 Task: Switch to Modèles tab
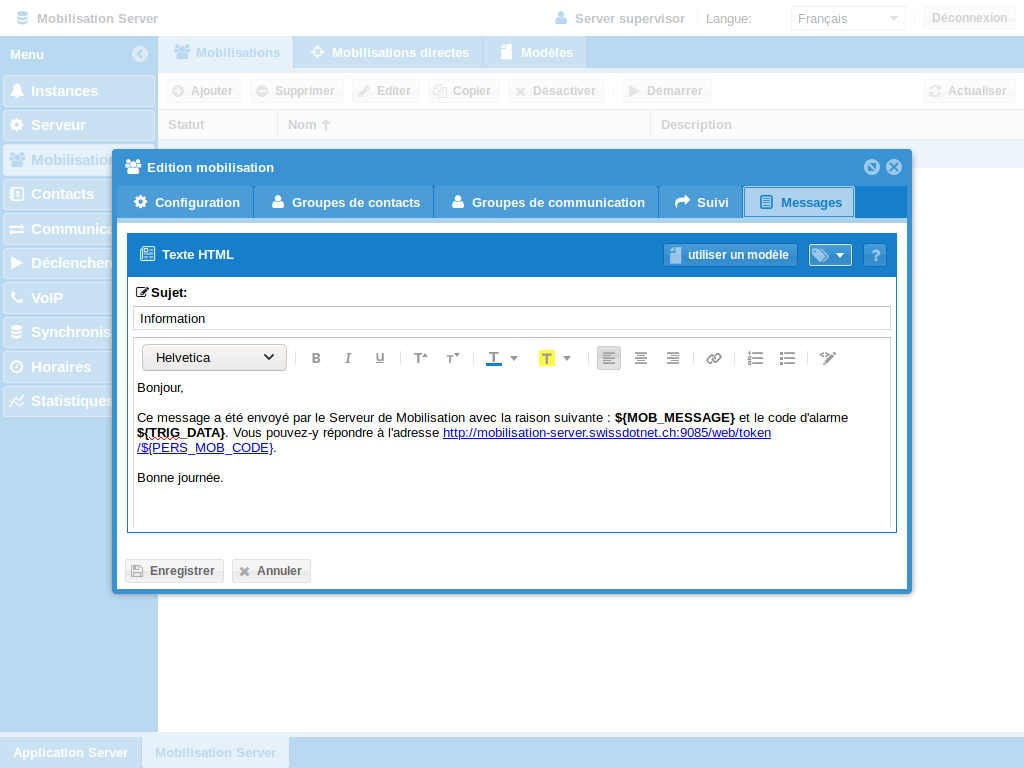pos(536,52)
